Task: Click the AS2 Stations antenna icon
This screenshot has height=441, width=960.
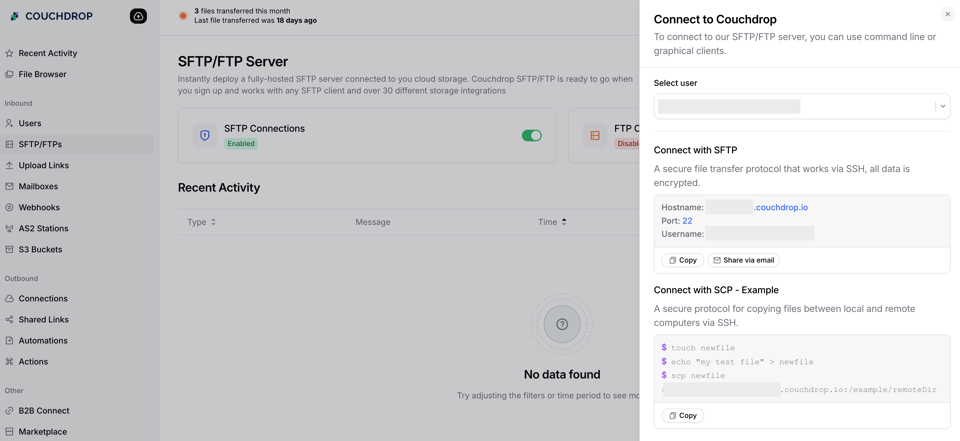Action: [x=9, y=228]
